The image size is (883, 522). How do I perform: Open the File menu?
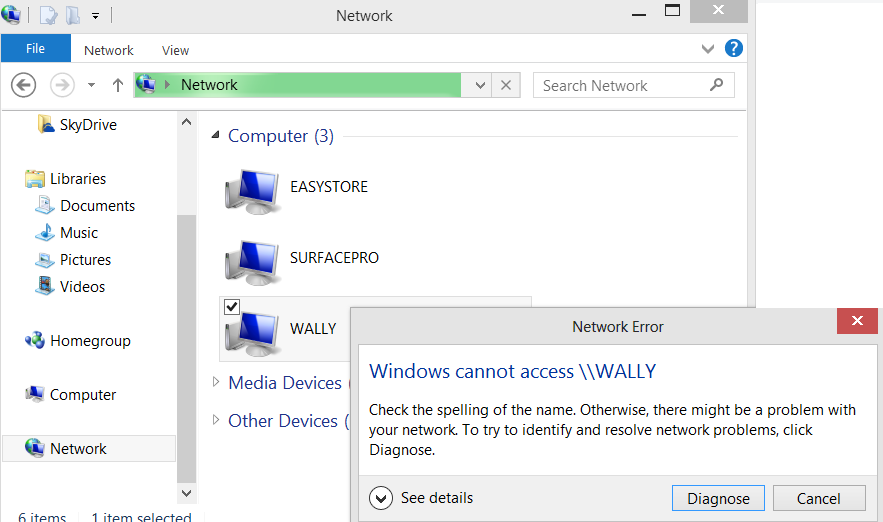pos(35,49)
